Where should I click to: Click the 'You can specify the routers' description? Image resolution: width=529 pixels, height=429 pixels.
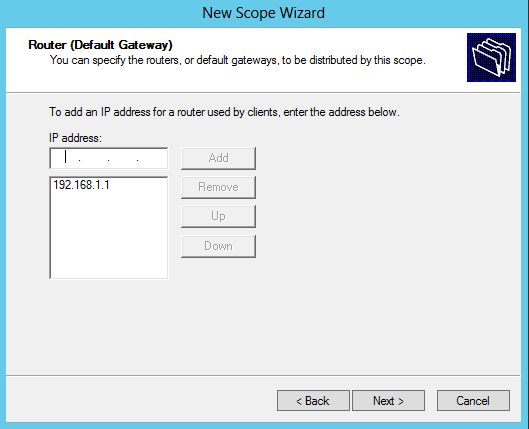238,60
